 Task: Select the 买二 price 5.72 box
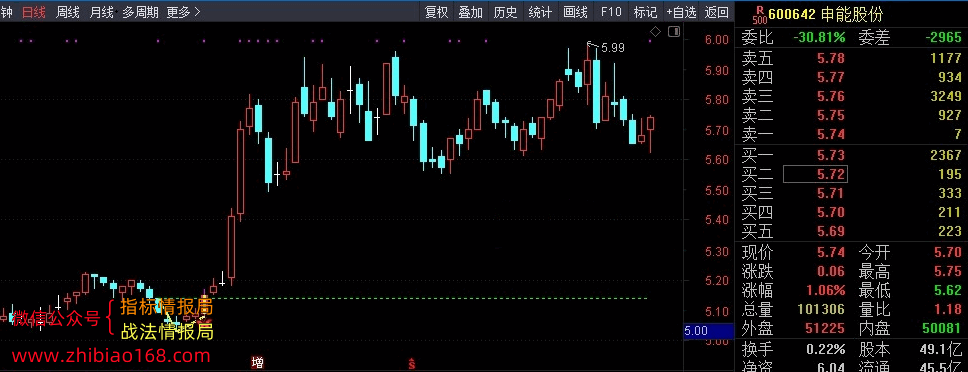815,174
